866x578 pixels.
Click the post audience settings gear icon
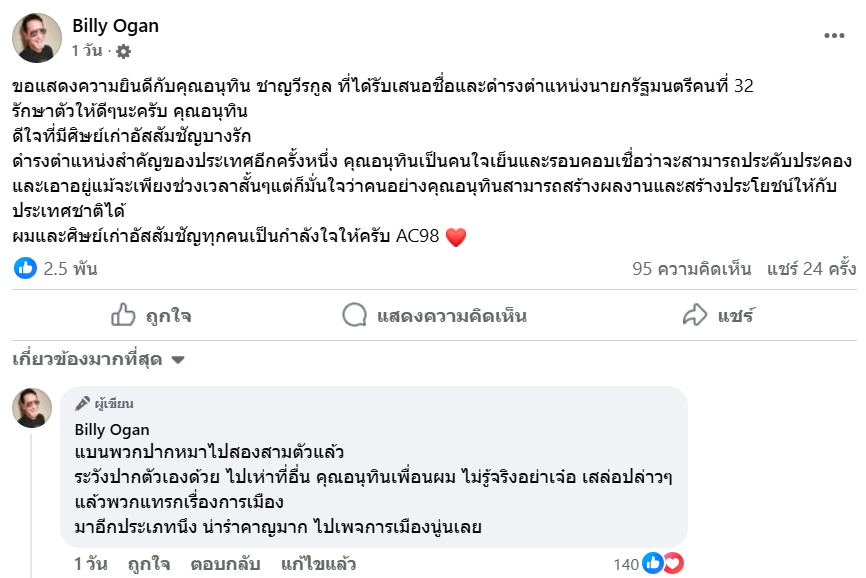[x=123, y=50]
